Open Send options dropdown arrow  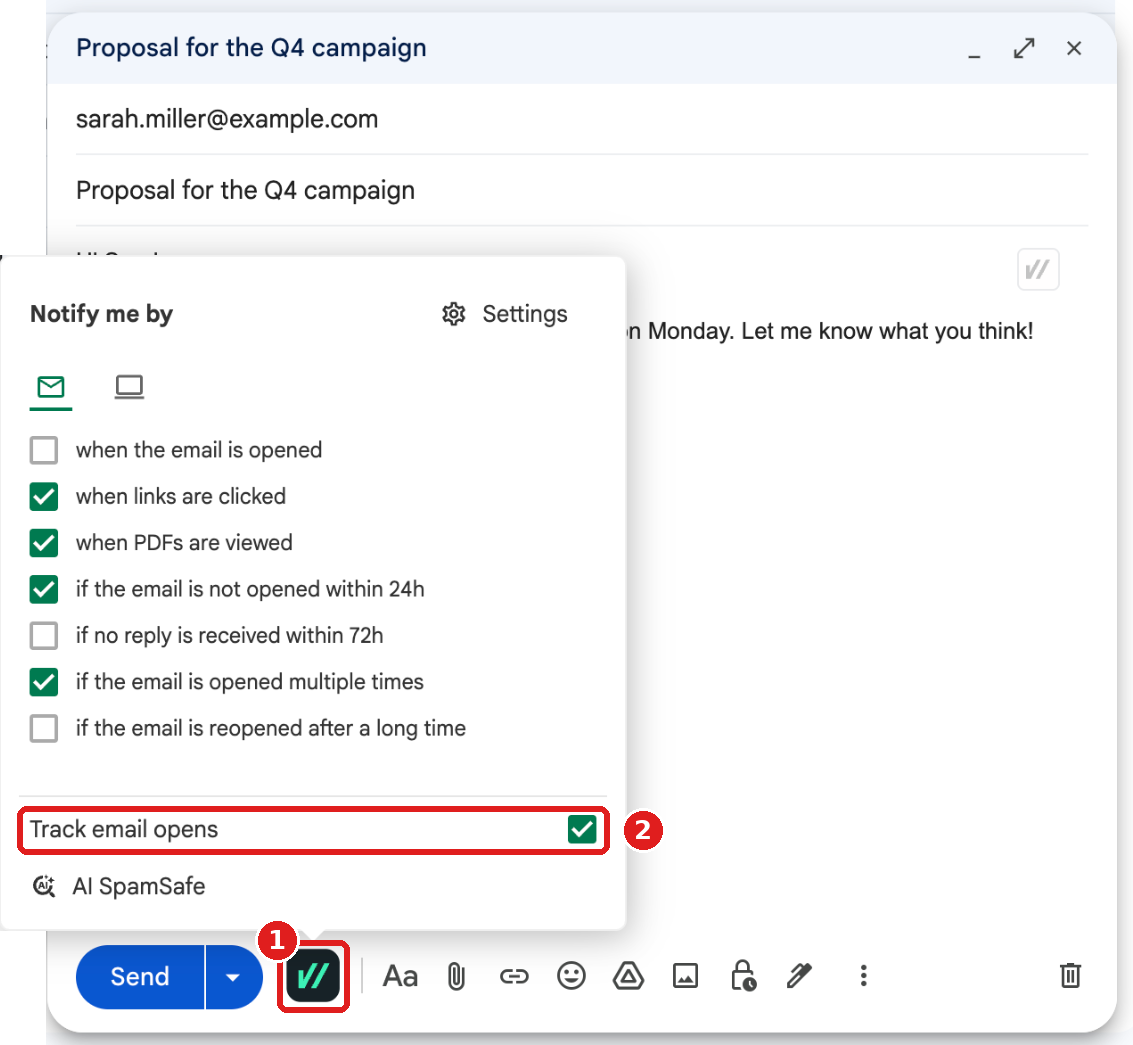pyautogui.click(x=233, y=977)
